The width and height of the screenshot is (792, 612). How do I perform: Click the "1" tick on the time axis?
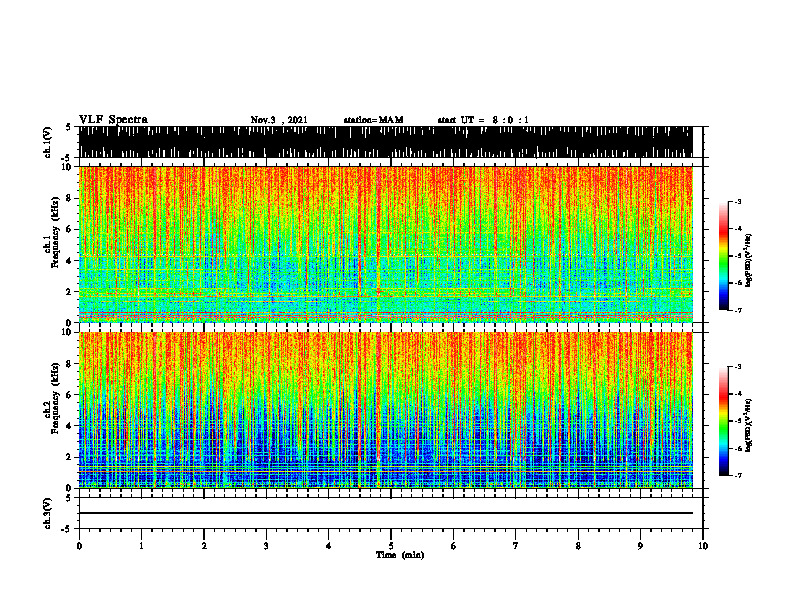(x=141, y=546)
